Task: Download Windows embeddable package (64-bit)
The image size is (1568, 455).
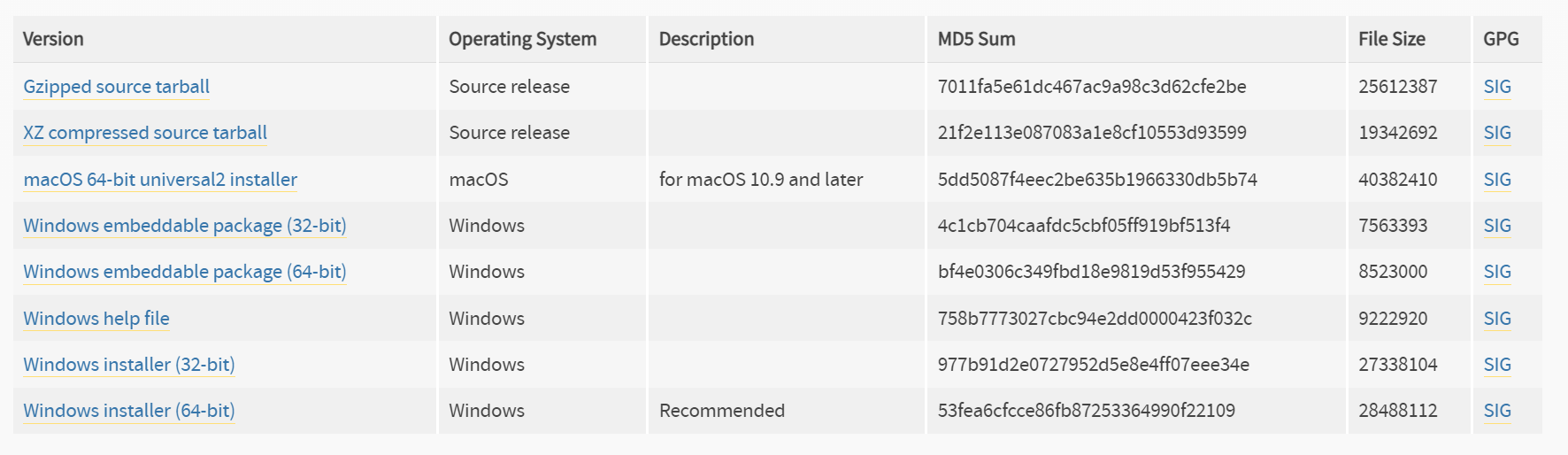Action: point(185,272)
